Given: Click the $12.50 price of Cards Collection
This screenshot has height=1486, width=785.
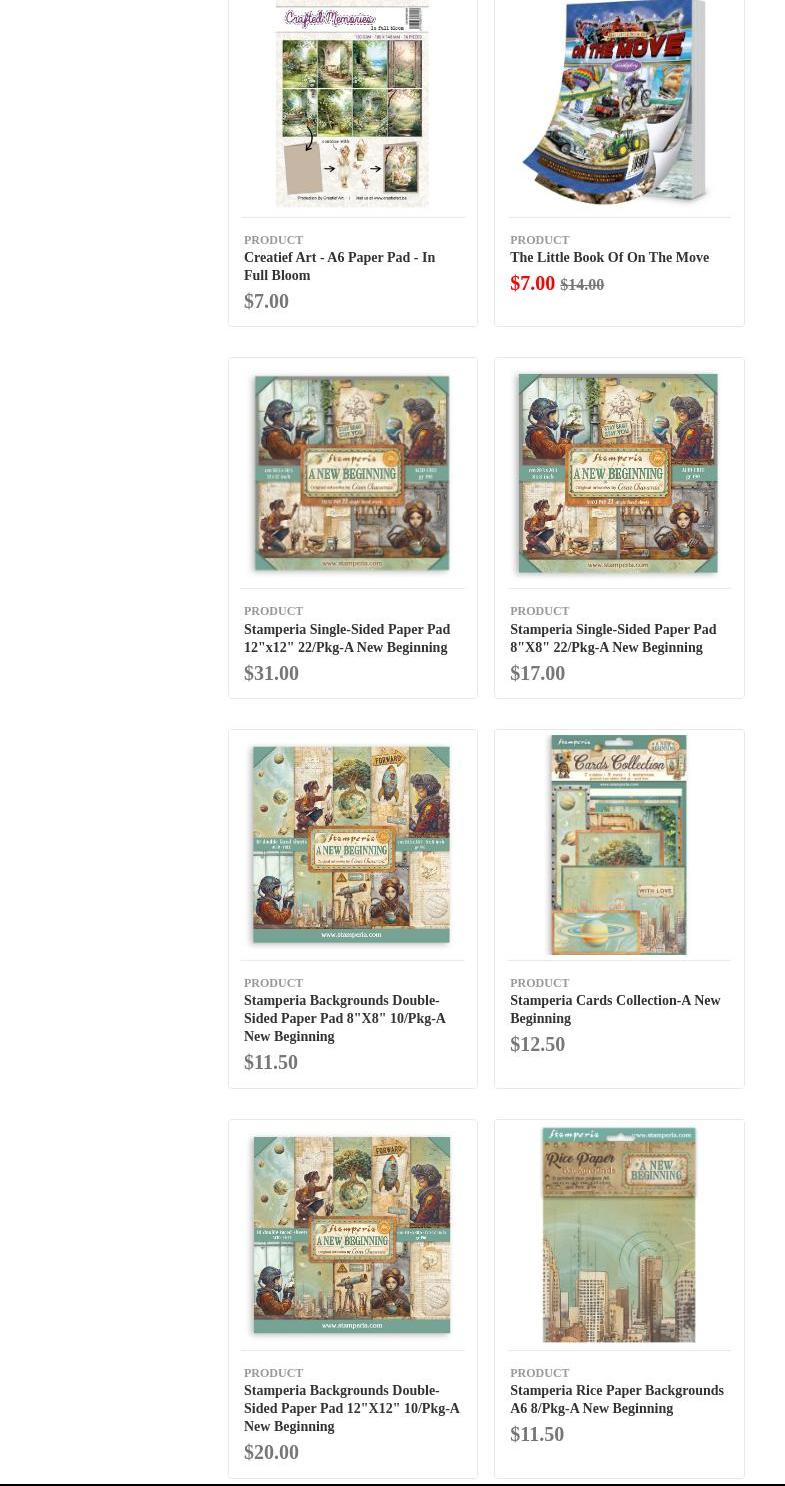Looking at the screenshot, I should tap(537, 1044).
